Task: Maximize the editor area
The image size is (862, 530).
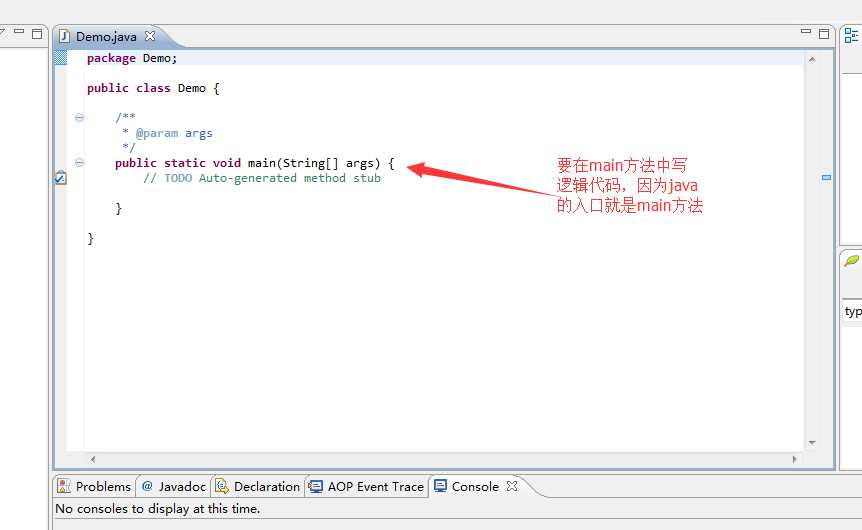Action: 824,34
